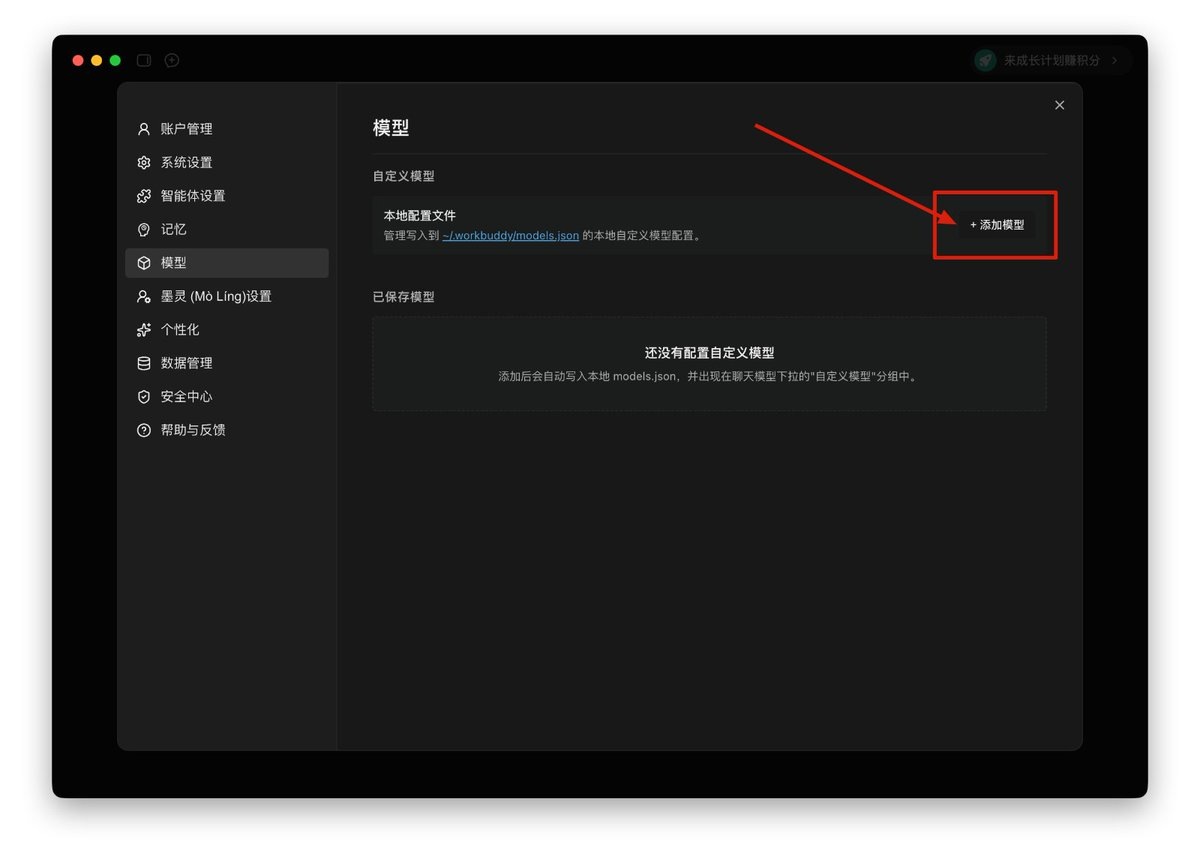Start a new chat with the plus bubble icon
The image size is (1200, 868).
pyautogui.click(x=172, y=60)
